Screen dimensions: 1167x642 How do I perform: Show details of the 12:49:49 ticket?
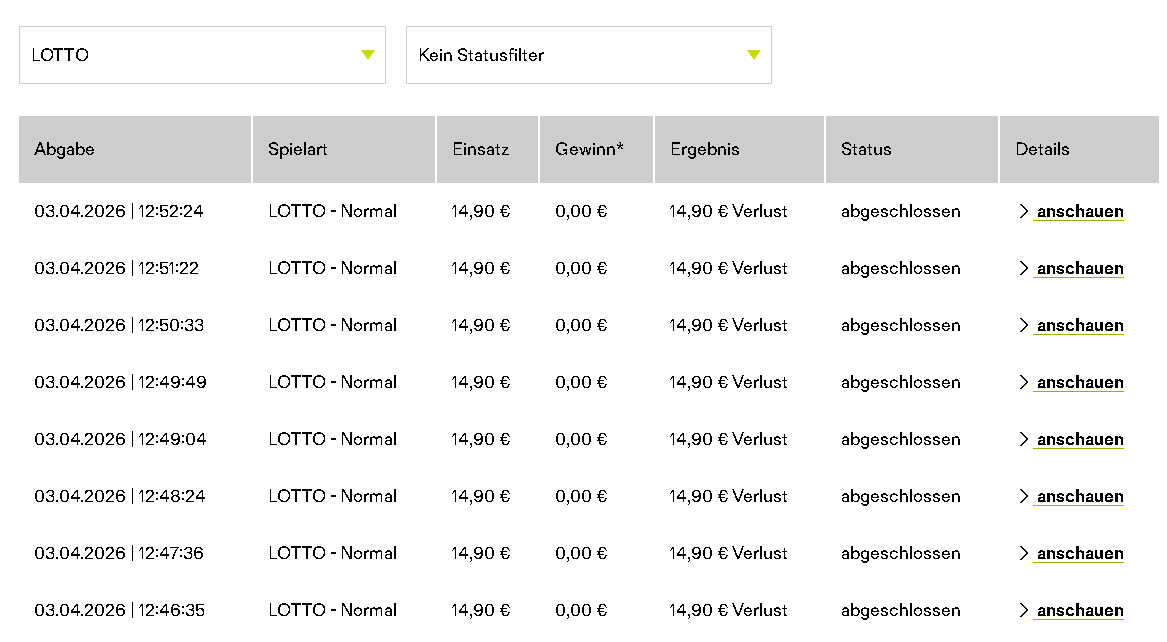click(1079, 383)
